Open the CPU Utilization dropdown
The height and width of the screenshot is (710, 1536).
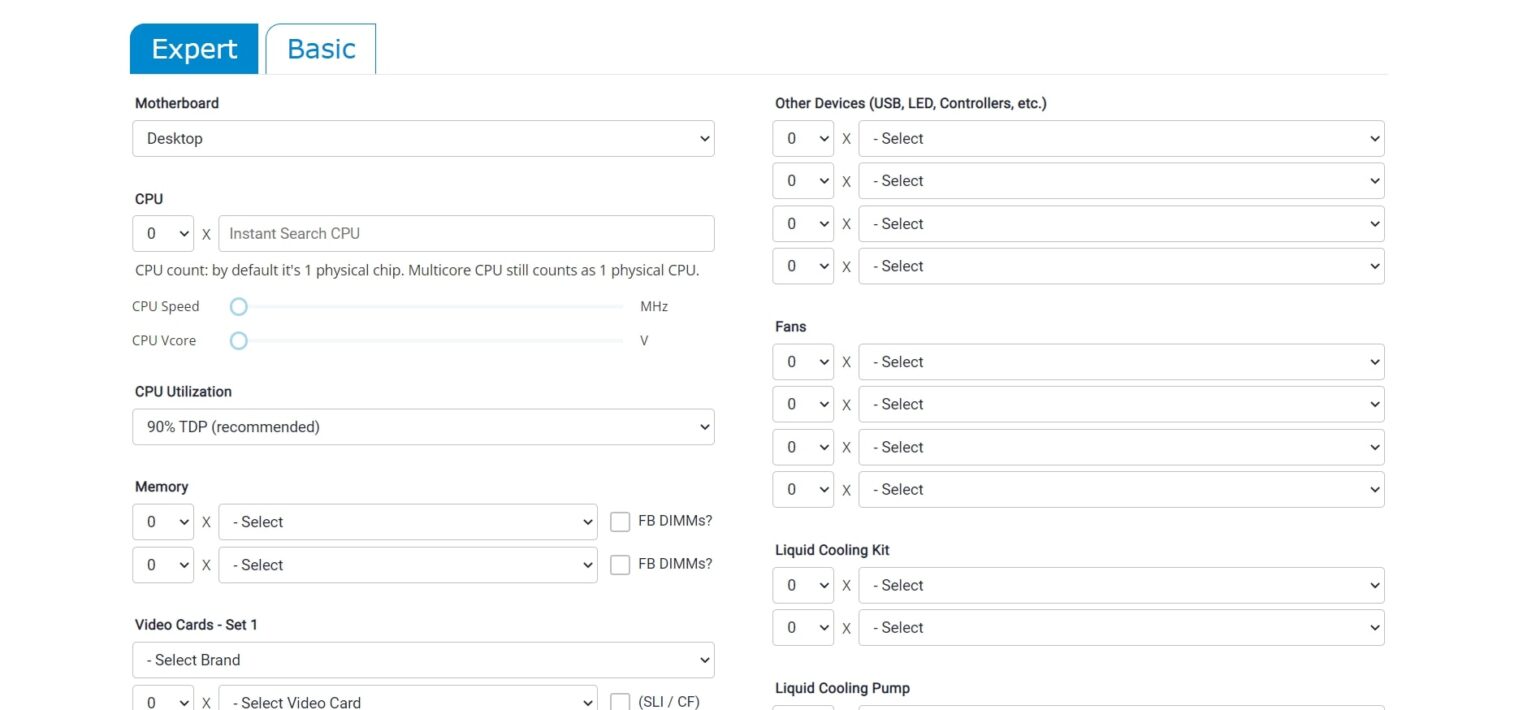423,426
